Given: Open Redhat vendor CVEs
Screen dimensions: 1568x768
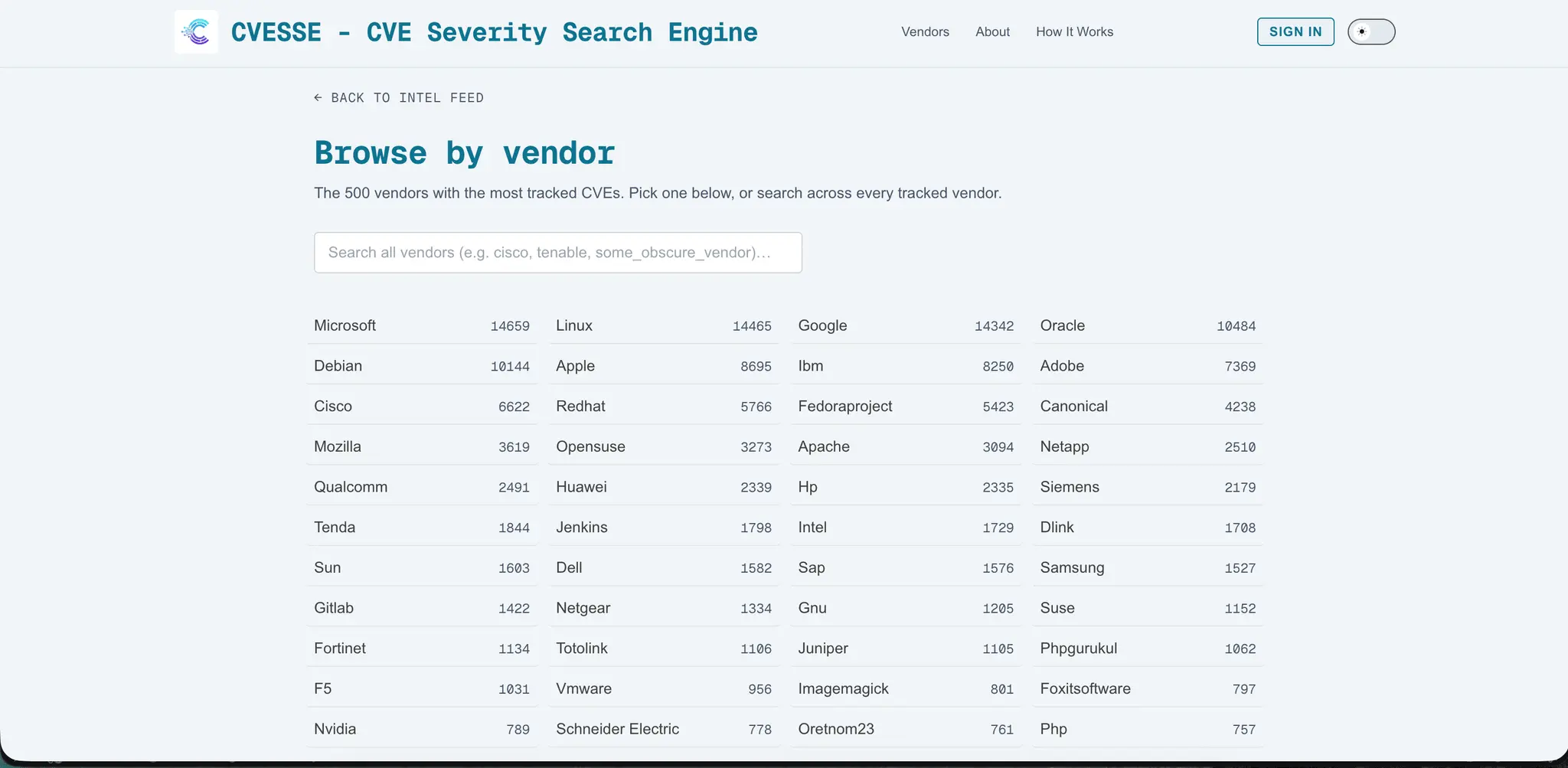Looking at the screenshot, I should [x=664, y=407].
